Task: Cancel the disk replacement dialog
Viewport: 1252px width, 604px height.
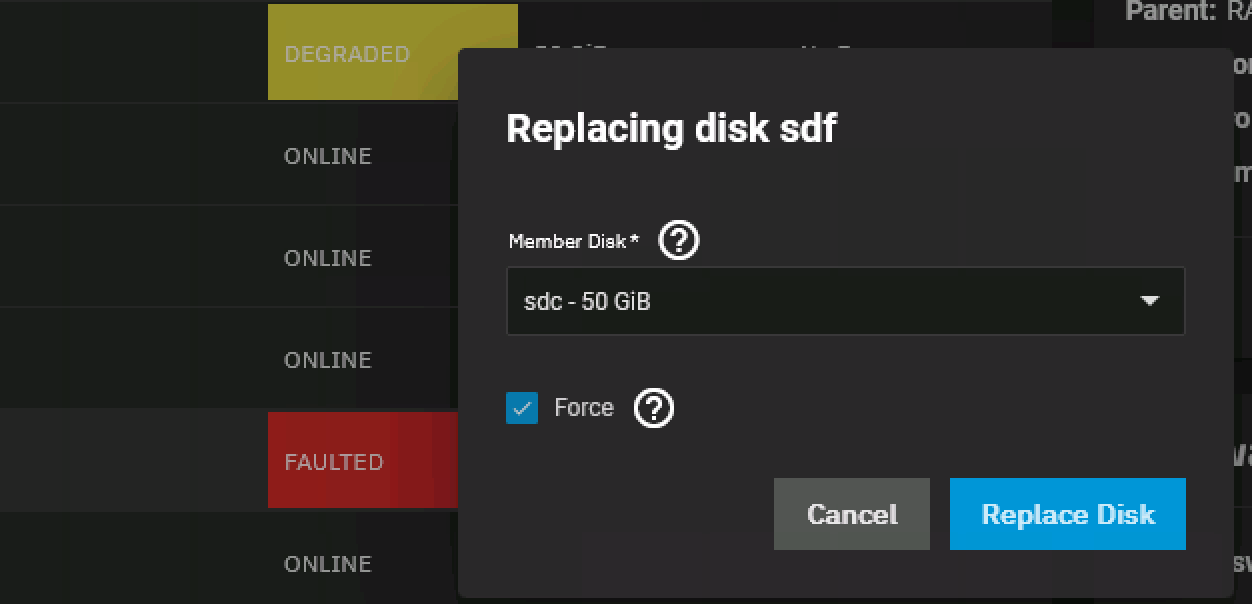Action: click(x=851, y=514)
